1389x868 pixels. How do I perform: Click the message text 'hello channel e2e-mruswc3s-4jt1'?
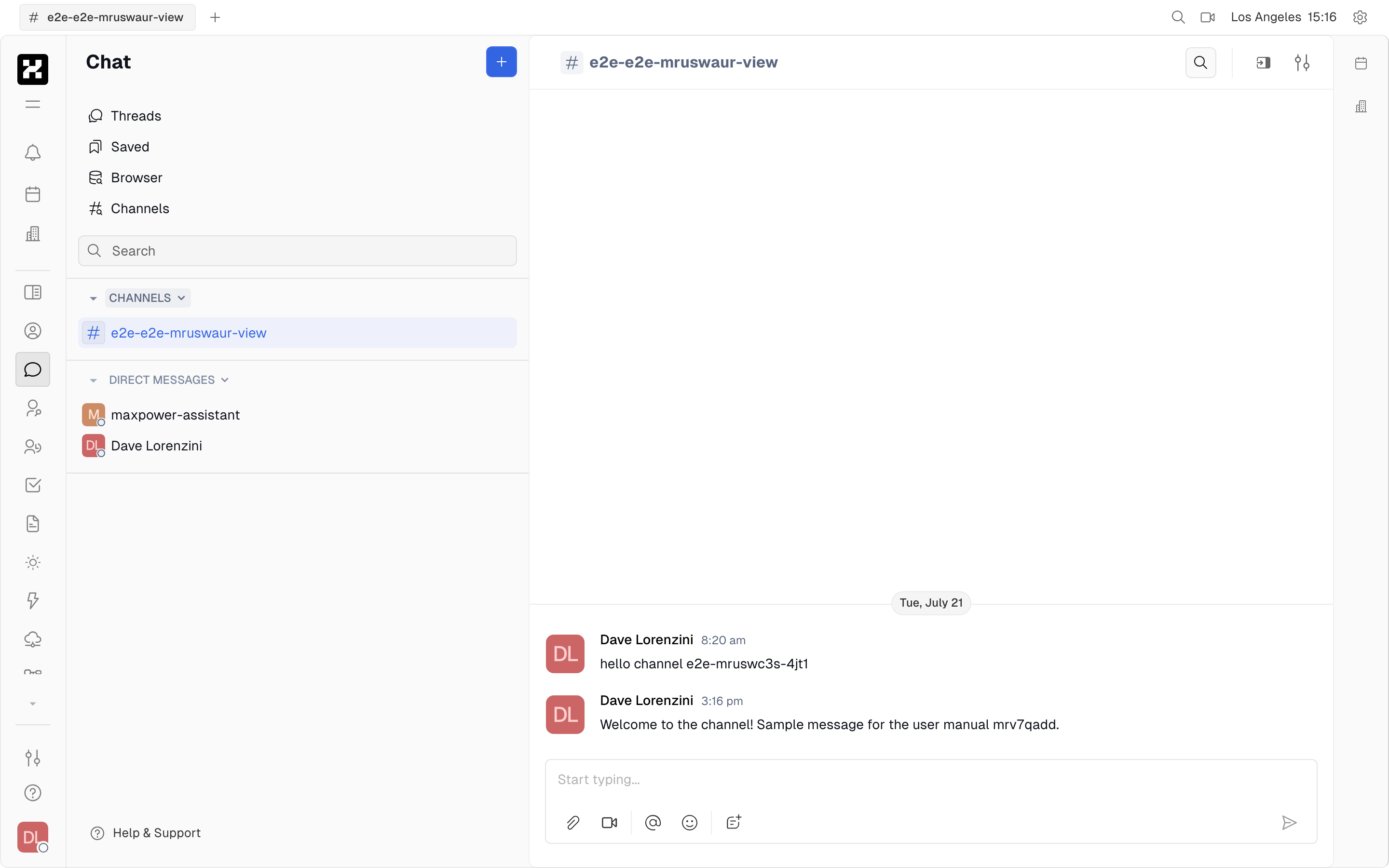coord(704,664)
